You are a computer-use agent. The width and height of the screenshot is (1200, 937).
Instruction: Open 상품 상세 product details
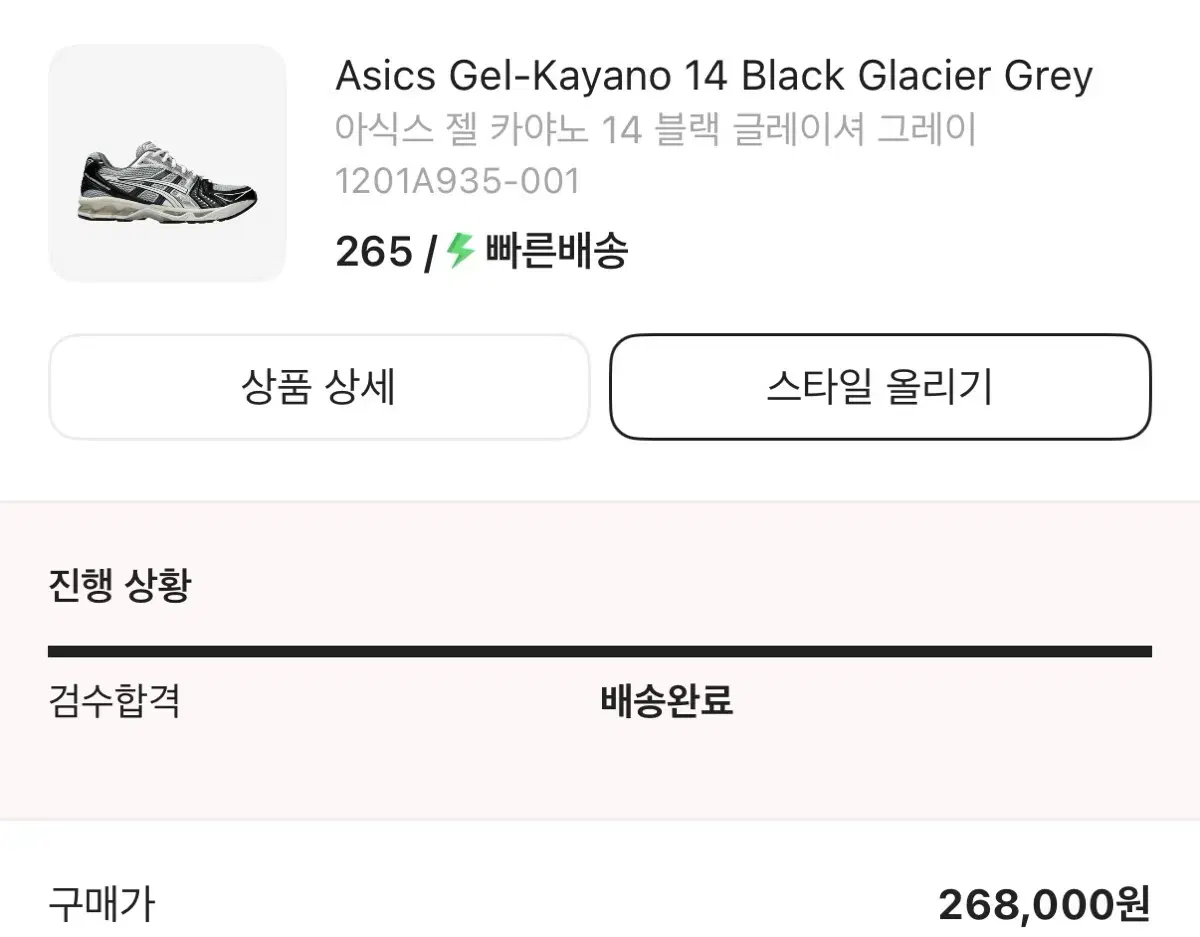(318, 387)
